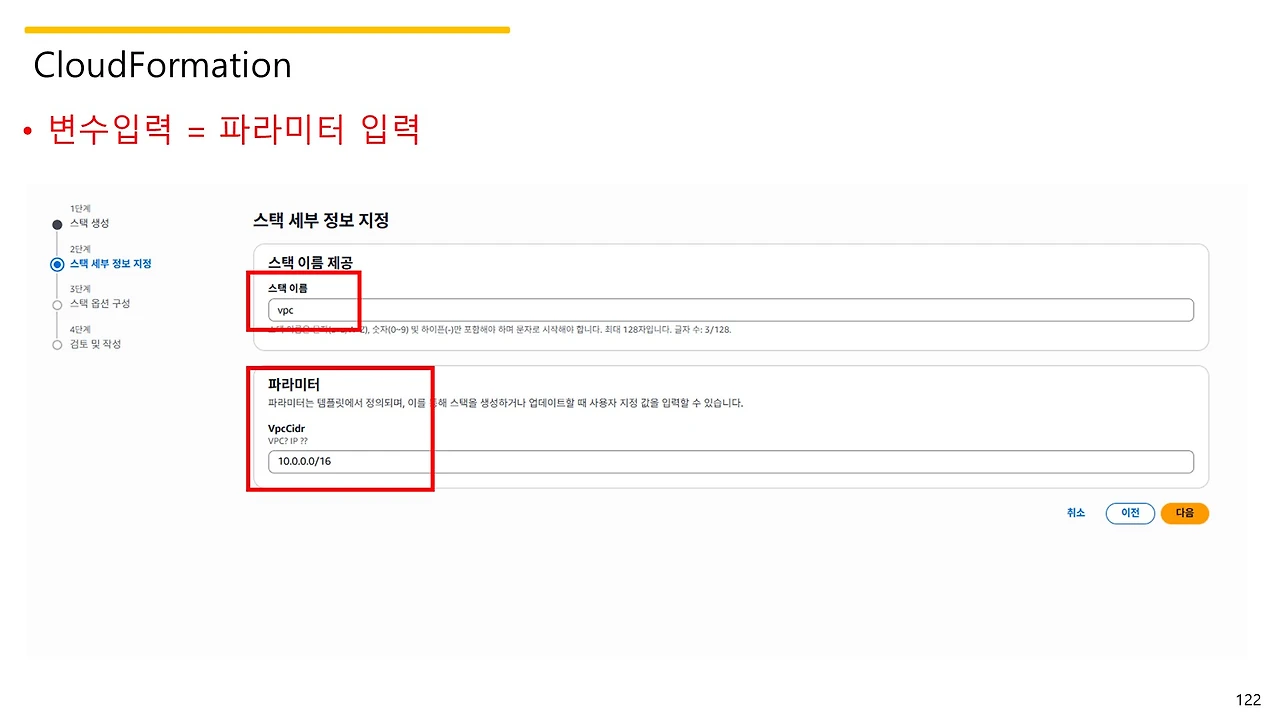Click the 1단계 step label
This screenshot has height=720, width=1280.
pos(80,208)
